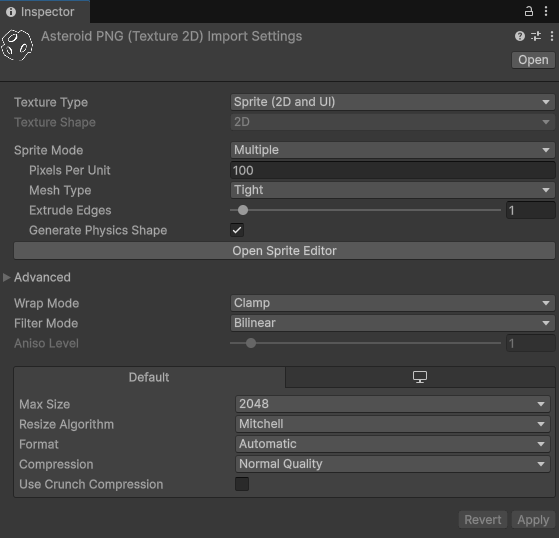Click the Open button
559x538 pixels.
[x=533, y=60]
